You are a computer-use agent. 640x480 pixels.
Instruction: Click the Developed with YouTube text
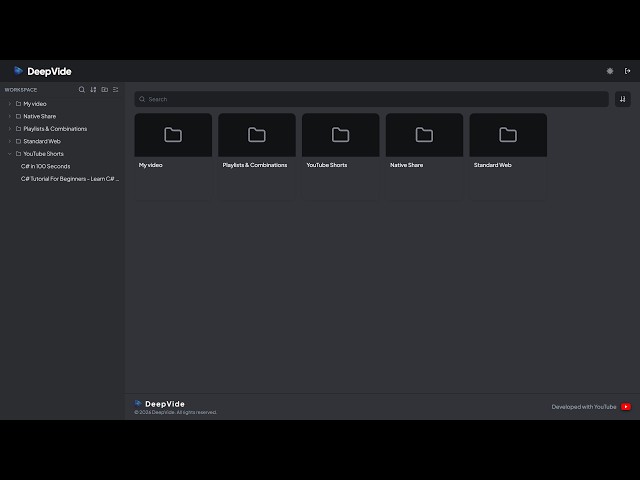[584, 407]
